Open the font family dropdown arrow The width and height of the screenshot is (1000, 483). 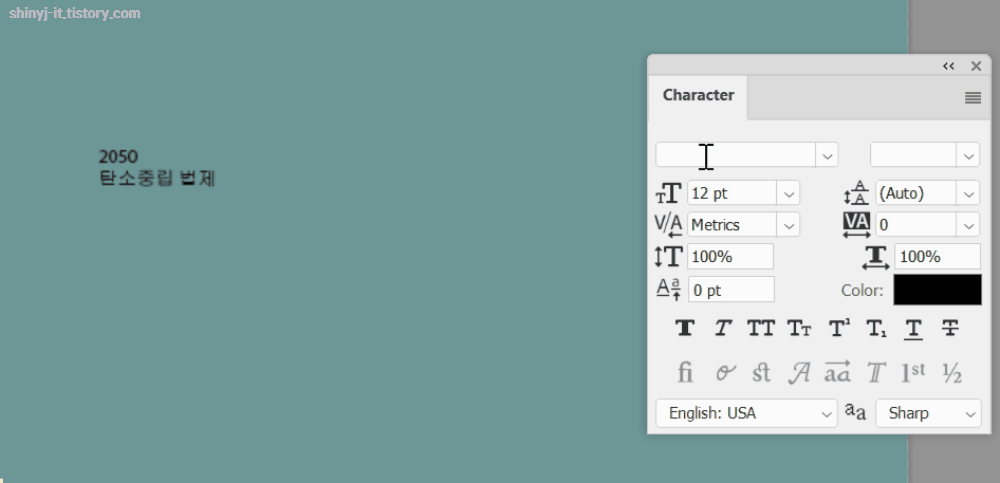click(x=827, y=156)
